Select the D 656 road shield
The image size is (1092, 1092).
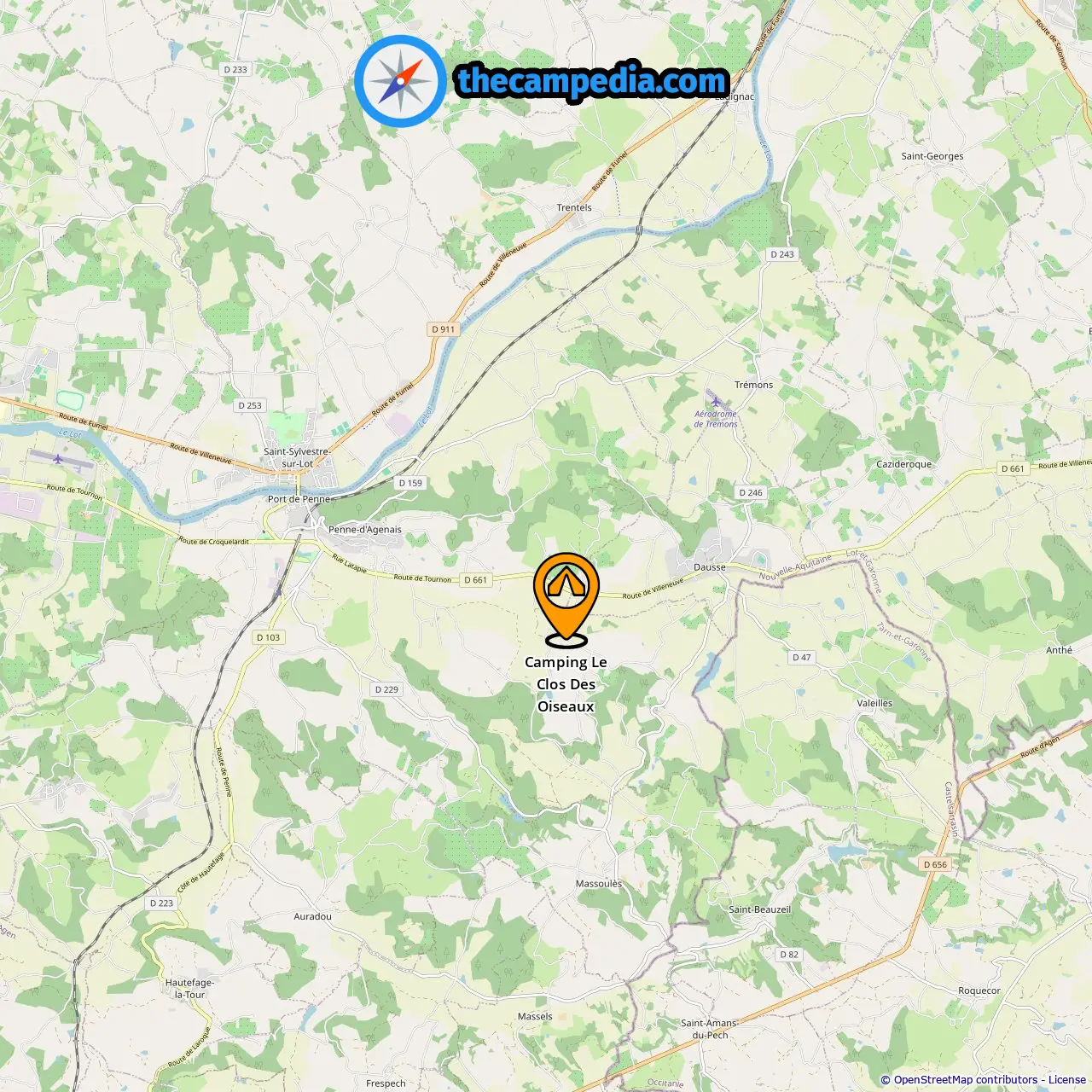pyautogui.click(x=935, y=864)
